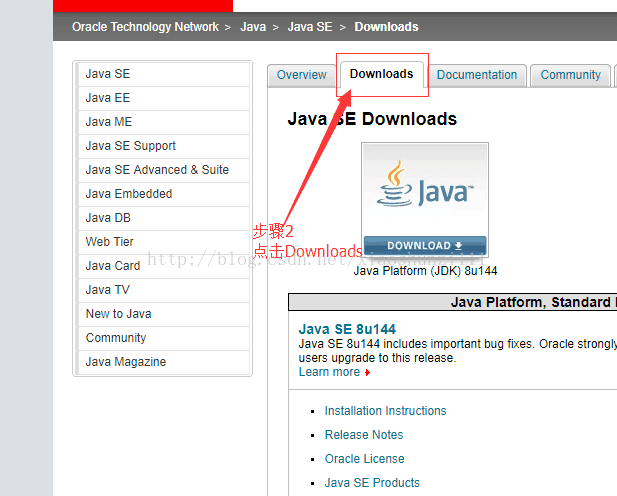This screenshot has width=617, height=496.
Task: Click the Java Platform (JDK) 8u144 caption
Action: (x=425, y=271)
